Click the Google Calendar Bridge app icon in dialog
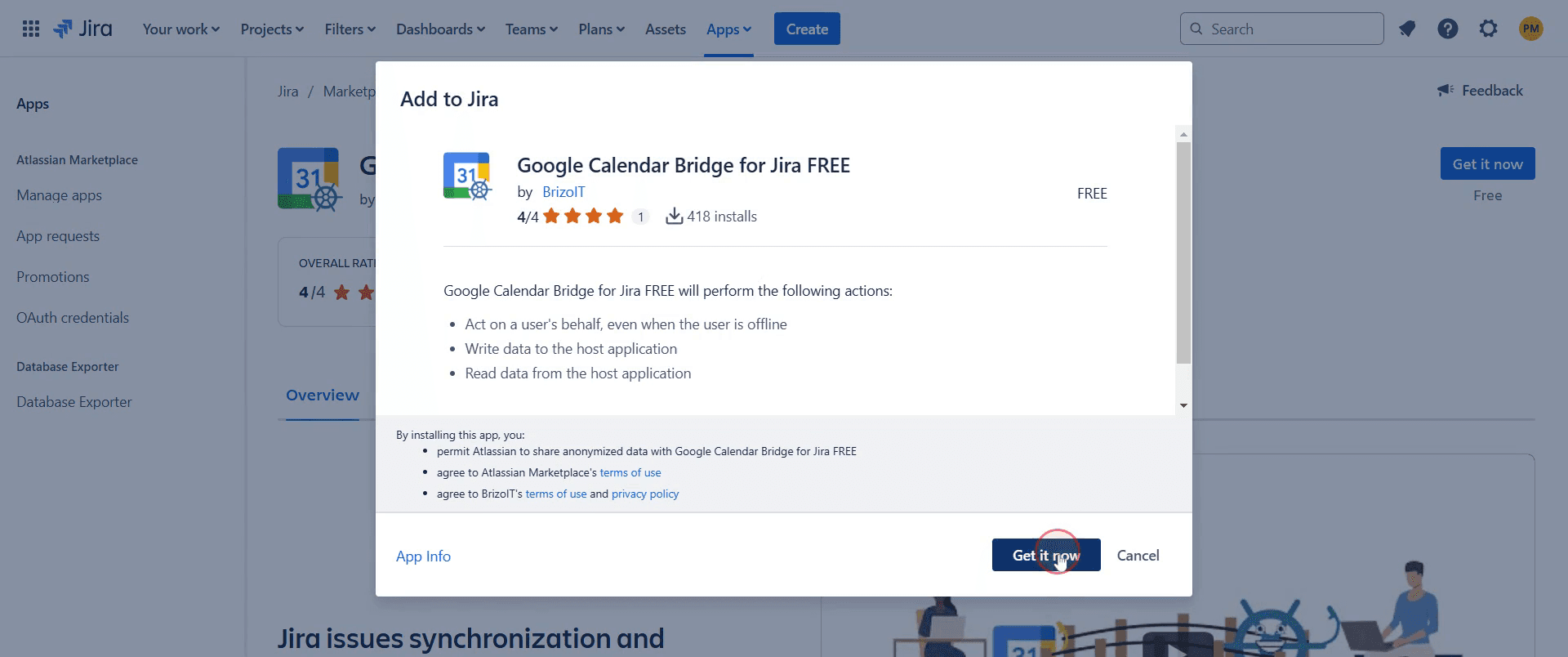The width and height of the screenshot is (1568, 657). pos(467,176)
